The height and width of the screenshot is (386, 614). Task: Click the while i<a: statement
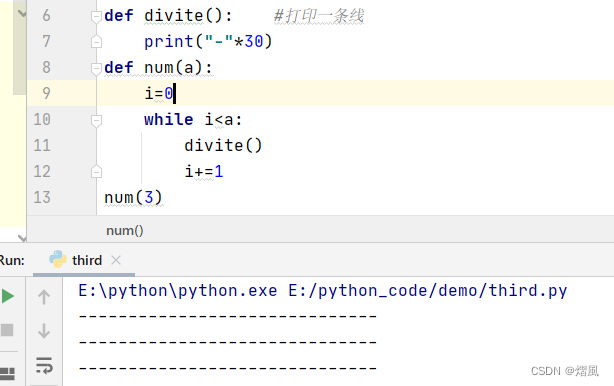(x=193, y=119)
